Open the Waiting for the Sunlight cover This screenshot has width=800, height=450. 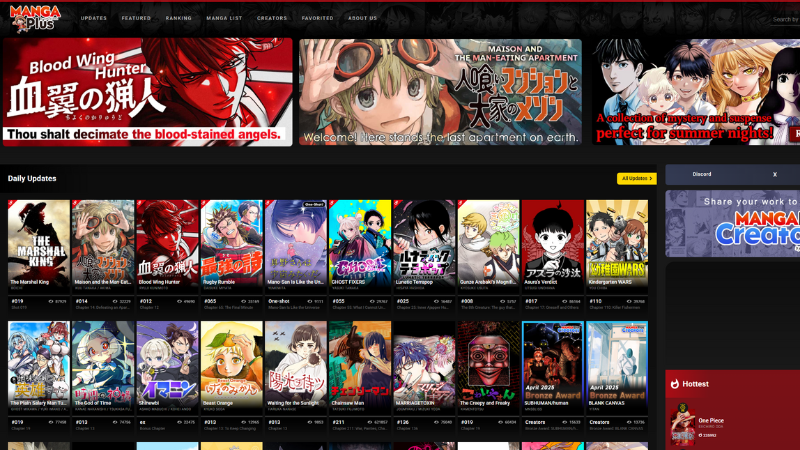[x=296, y=367]
